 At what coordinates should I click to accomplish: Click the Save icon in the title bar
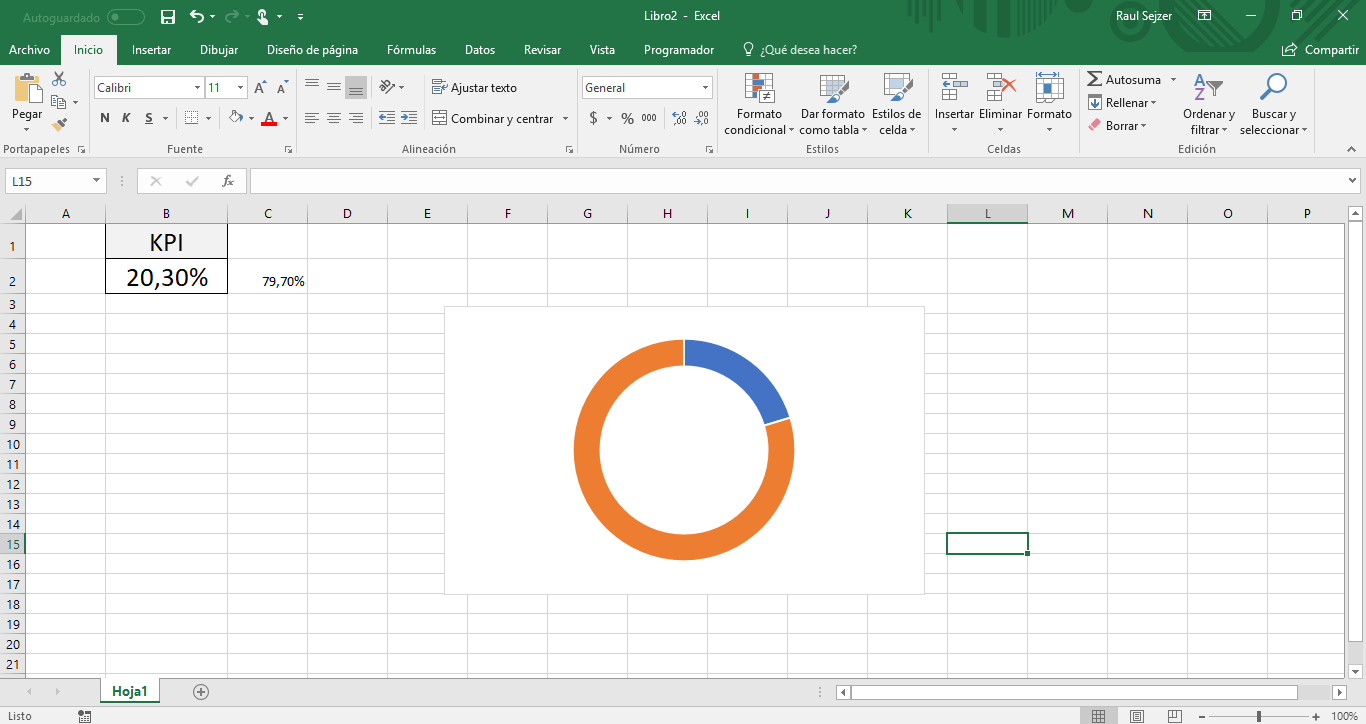[168, 16]
